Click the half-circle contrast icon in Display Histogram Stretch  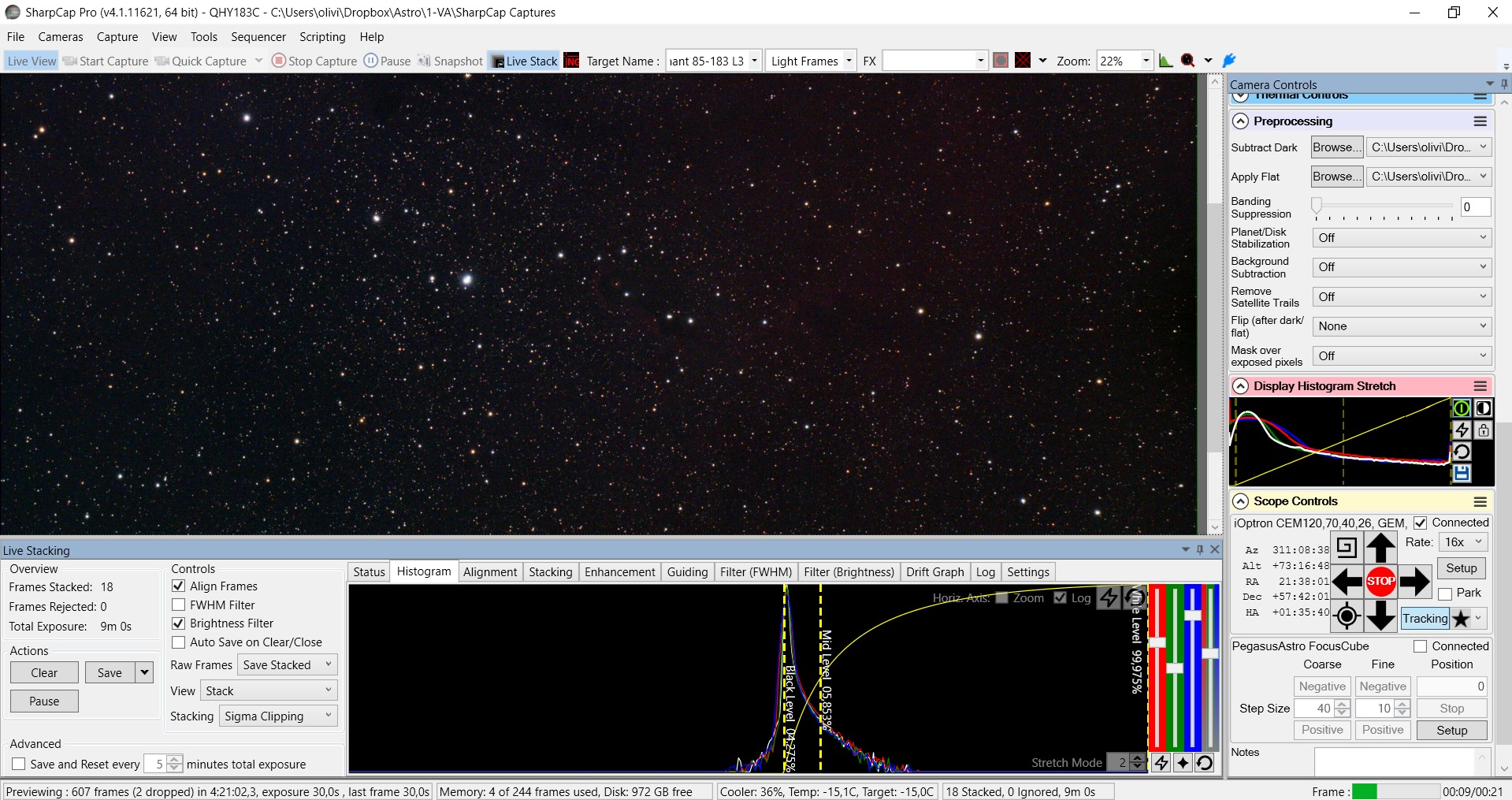[1484, 408]
